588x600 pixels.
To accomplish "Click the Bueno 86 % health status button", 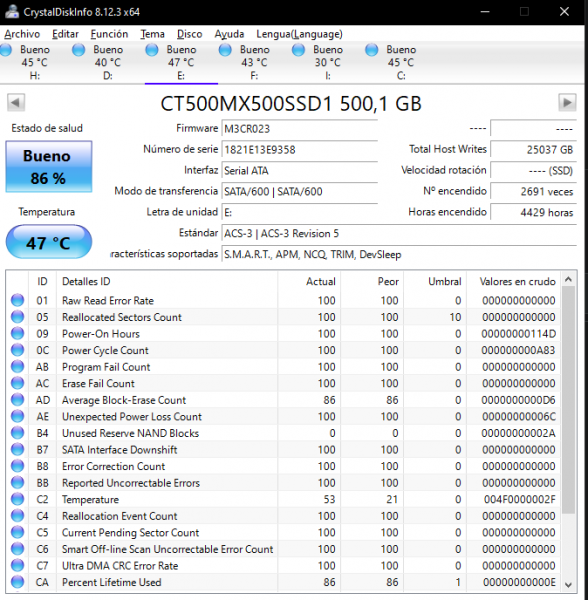I will [49, 166].
